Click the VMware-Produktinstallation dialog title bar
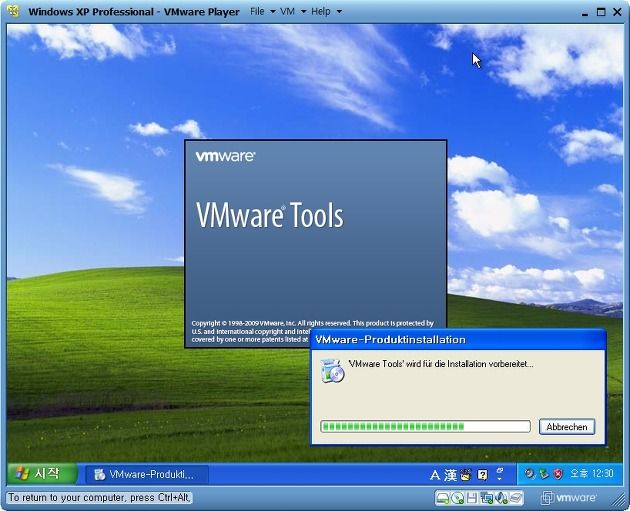This screenshot has height=511, width=630. pyautogui.click(x=458, y=340)
